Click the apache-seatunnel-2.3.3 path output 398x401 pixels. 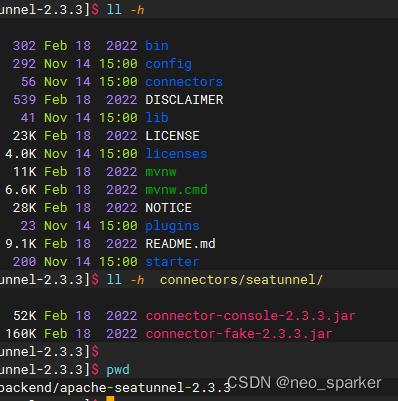[145, 388]
